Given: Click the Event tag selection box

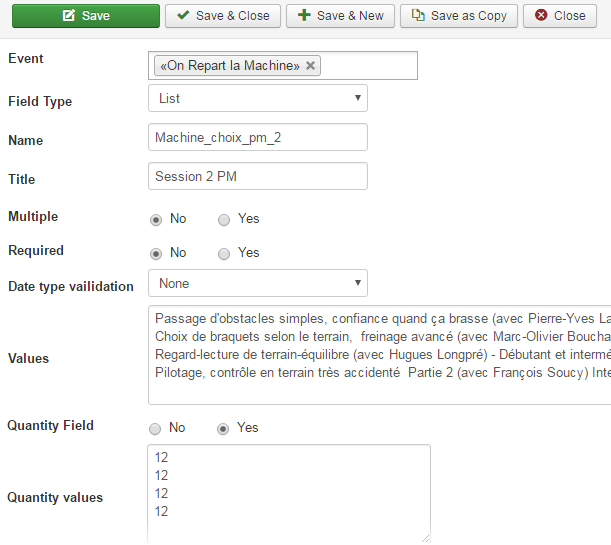Looking at the screenshot, I should click(370, 66).
